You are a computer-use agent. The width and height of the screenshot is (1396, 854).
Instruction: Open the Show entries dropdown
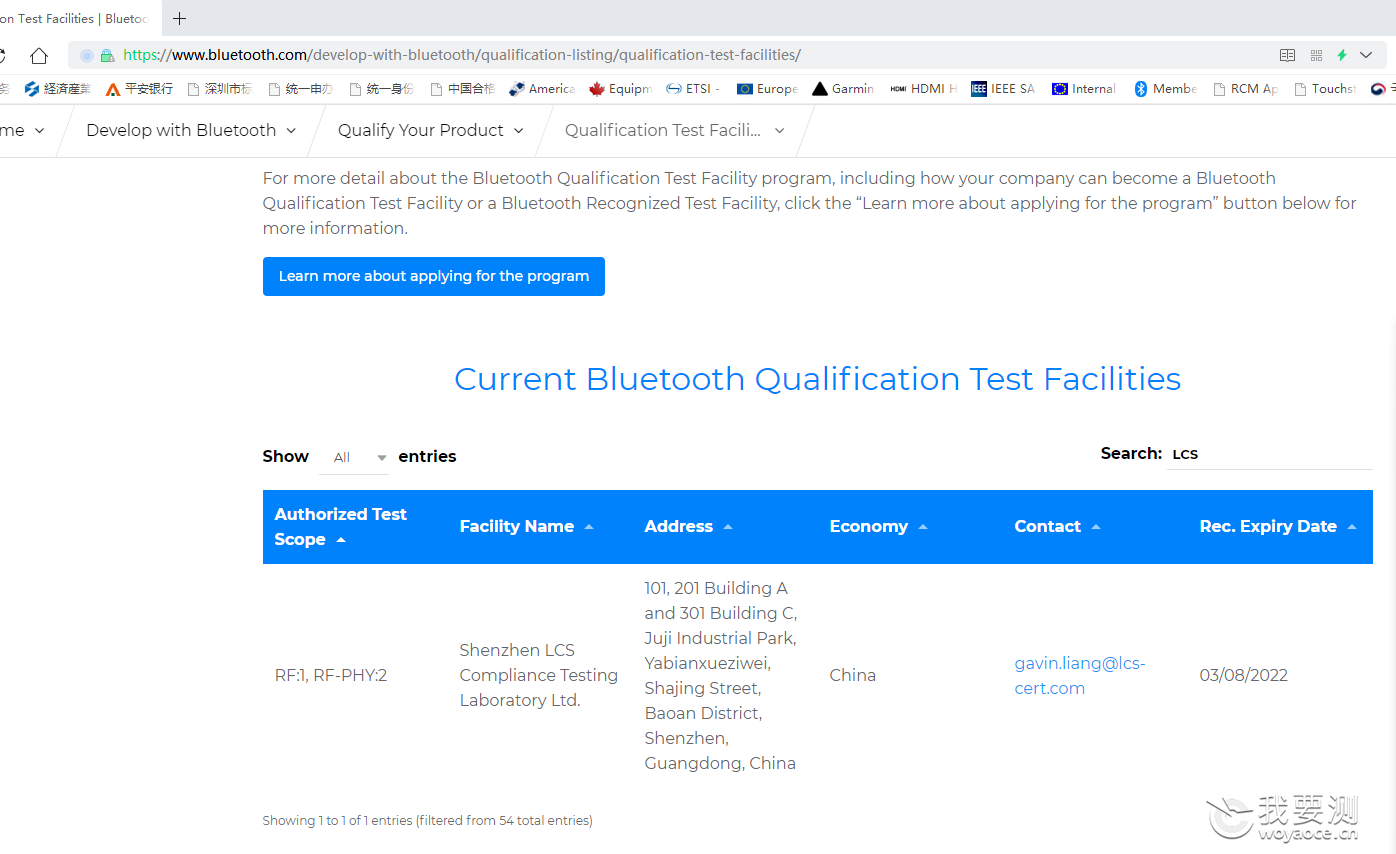(354, 457)
